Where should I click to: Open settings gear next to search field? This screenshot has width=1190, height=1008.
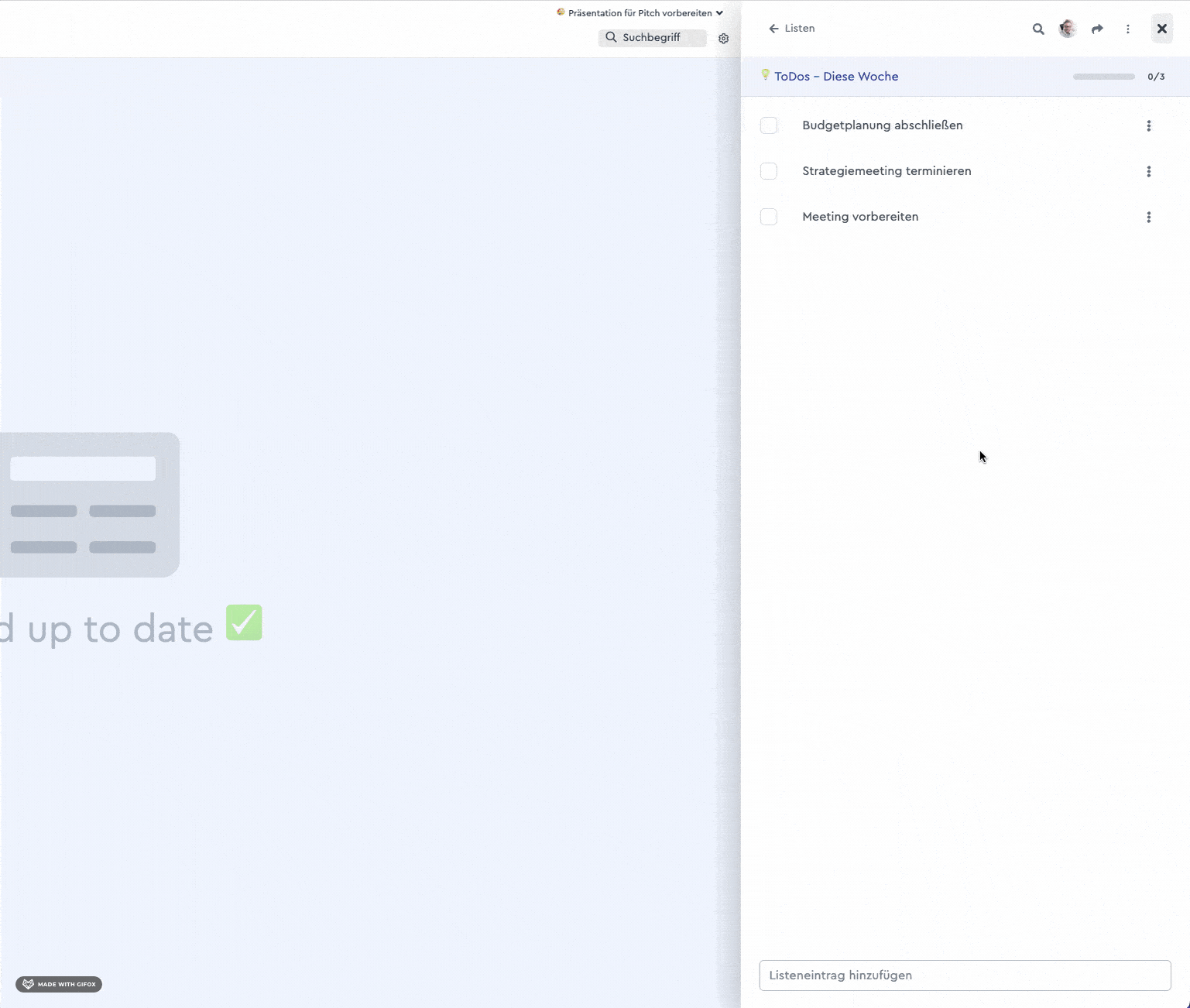[x=723, y=39]
